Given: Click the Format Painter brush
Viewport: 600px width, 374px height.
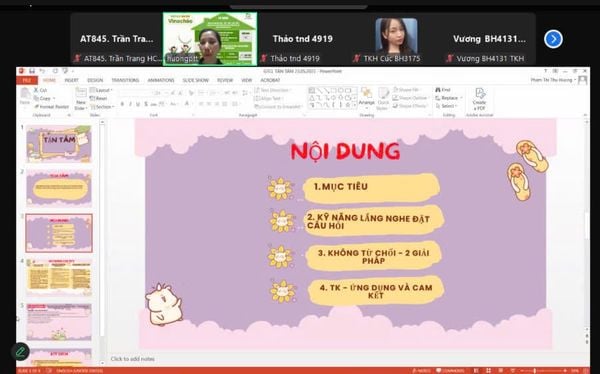Looking at the screenshot, I should pos(51,107).
